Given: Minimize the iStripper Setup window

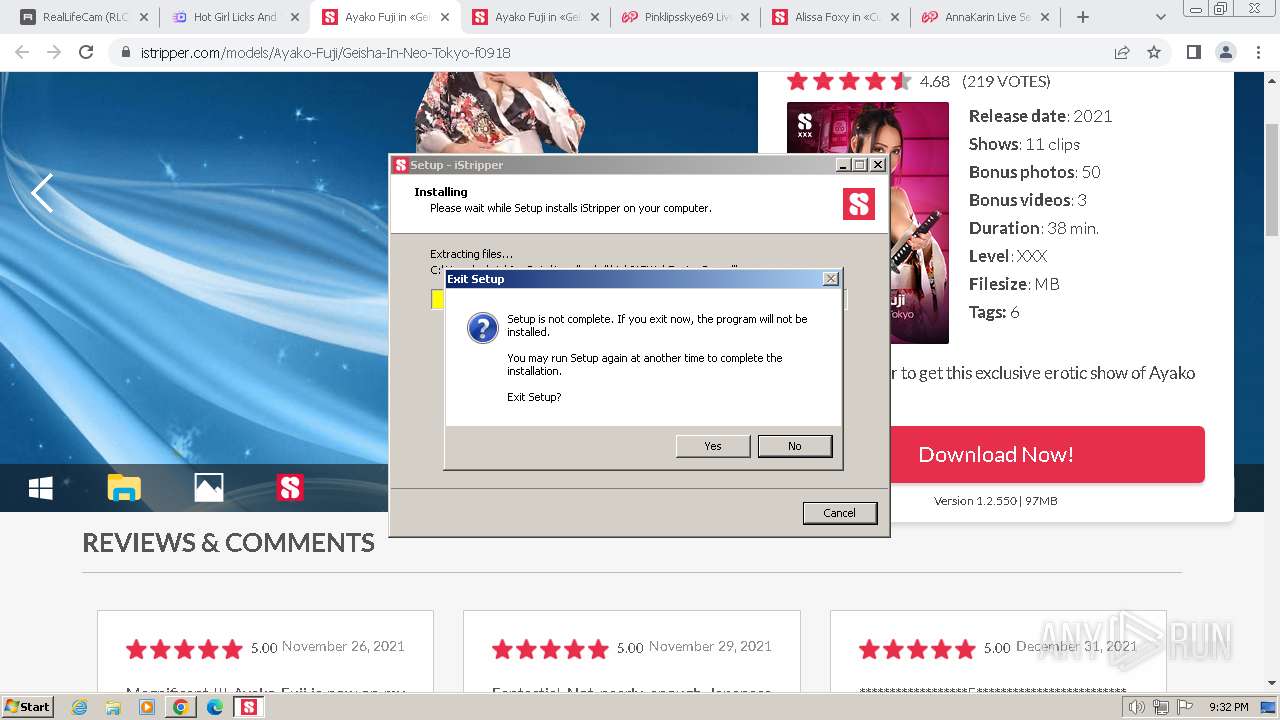Looking at the screenshot, I should [x=843, y=165].
